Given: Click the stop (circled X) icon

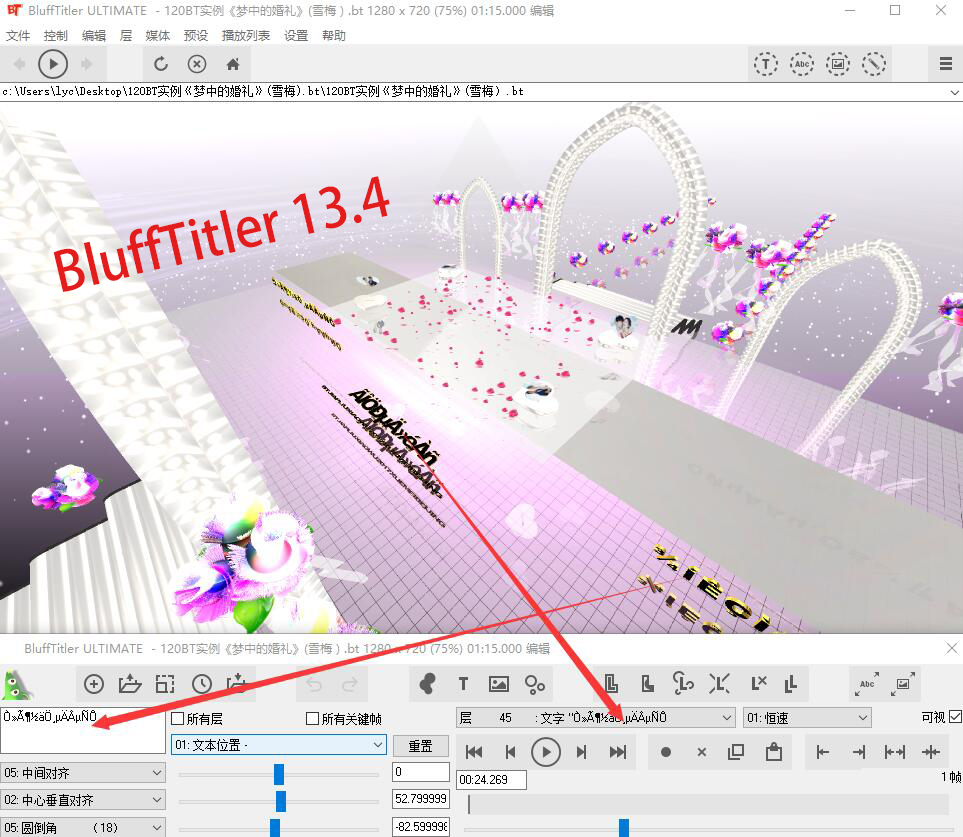Looking at the screenshot, I should tap(197, 64).
